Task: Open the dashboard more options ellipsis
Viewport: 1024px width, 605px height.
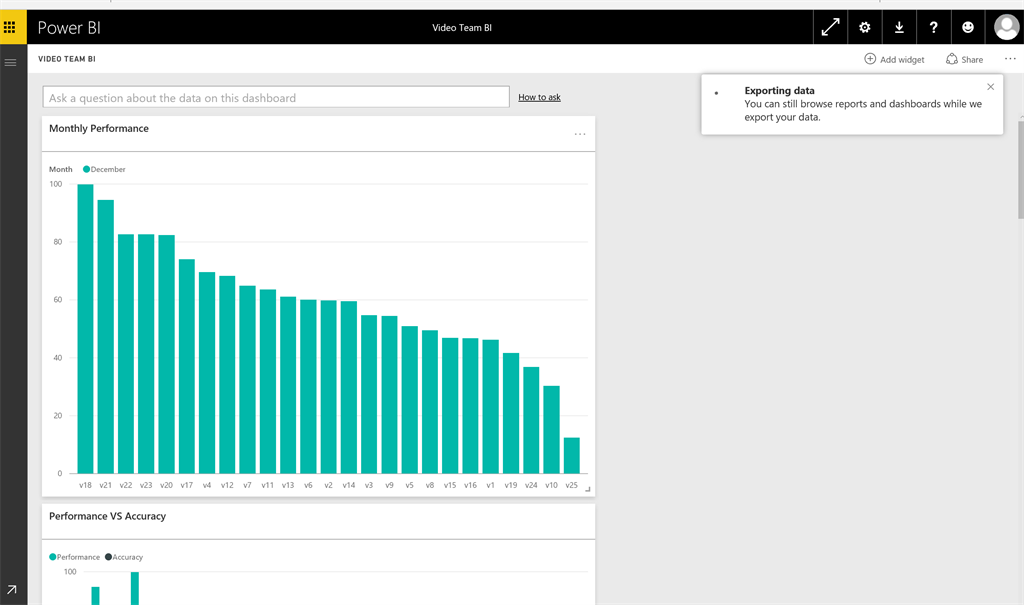Action: [x=1010, y=59]
